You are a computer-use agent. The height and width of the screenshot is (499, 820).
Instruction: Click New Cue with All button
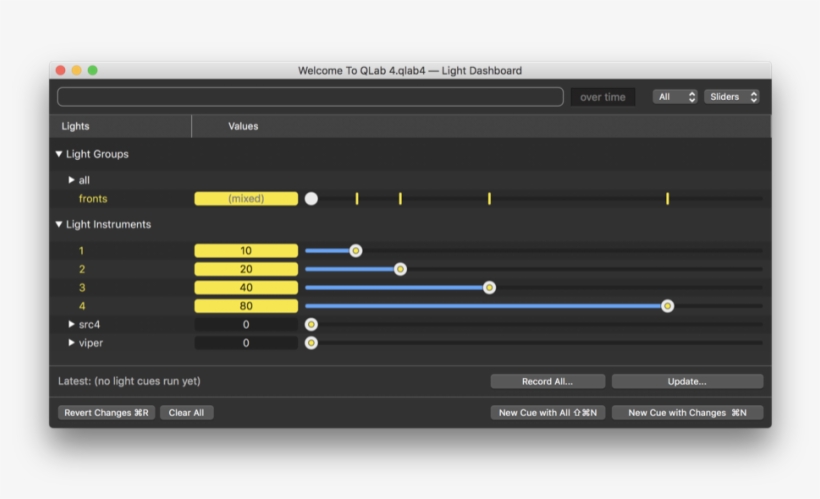(x=548, y=413)
